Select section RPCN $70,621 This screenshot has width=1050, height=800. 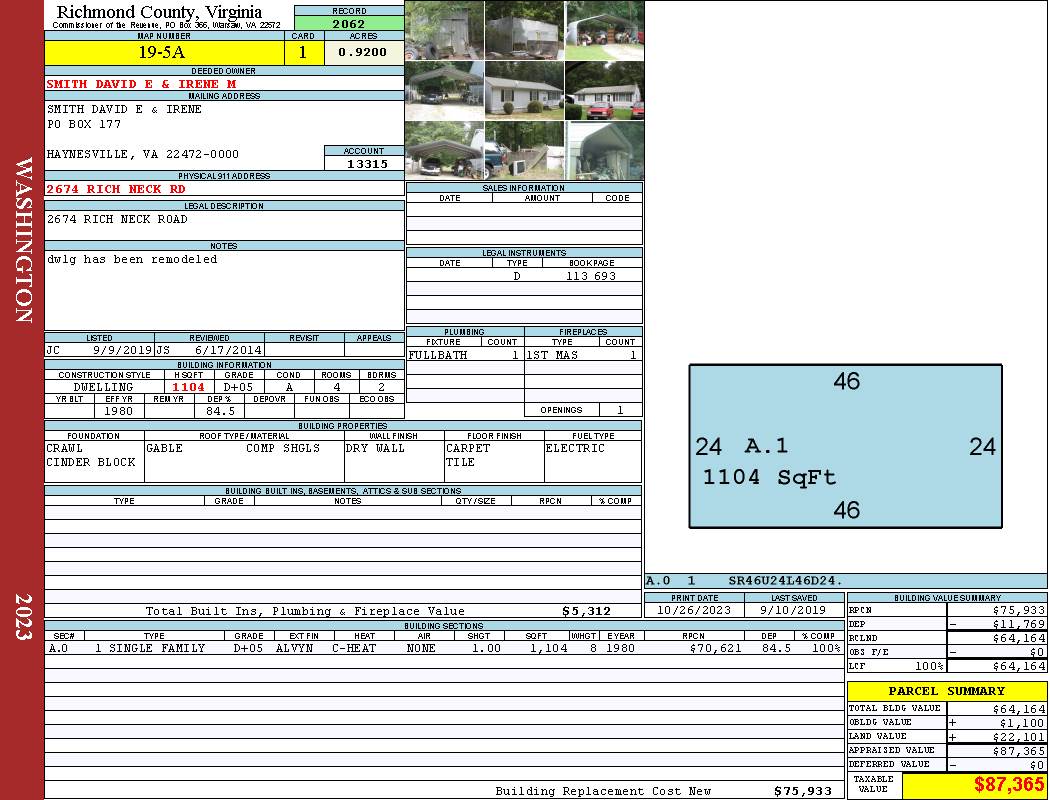tap(715, 648)
